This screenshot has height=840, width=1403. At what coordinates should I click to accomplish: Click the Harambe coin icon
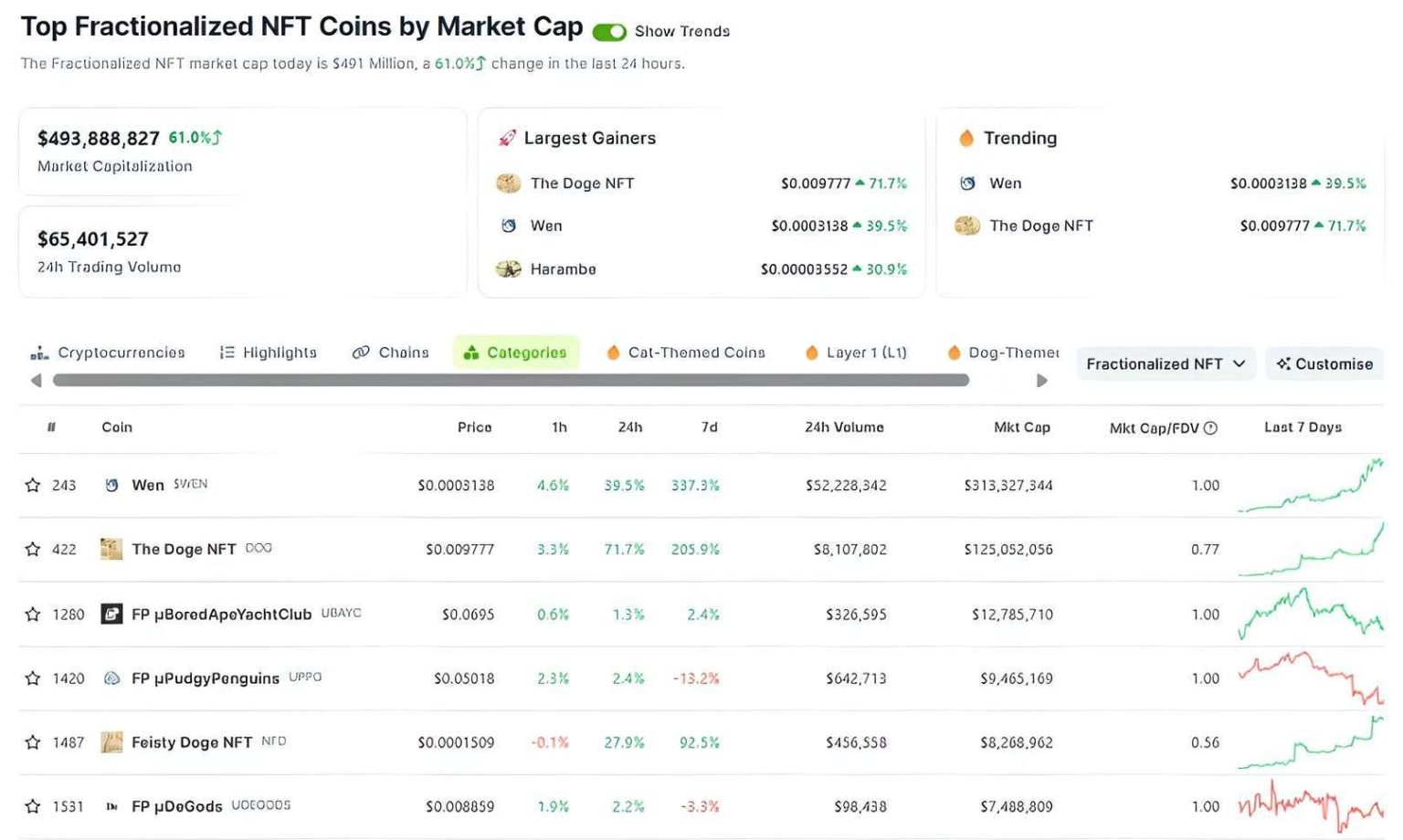pyautogui.click(x=508, y=268)
